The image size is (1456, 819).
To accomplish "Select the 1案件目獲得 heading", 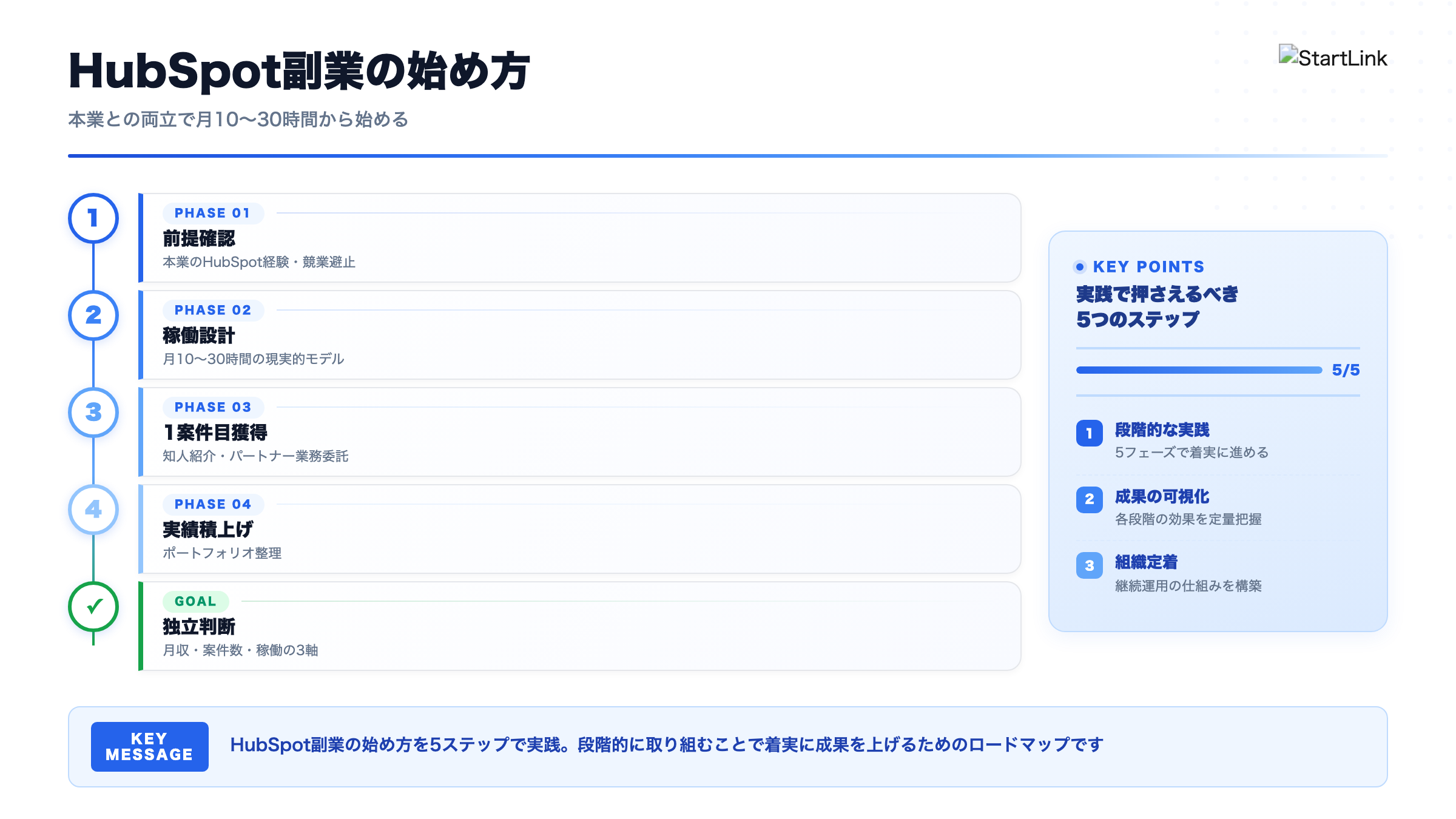I will [215, 433].
